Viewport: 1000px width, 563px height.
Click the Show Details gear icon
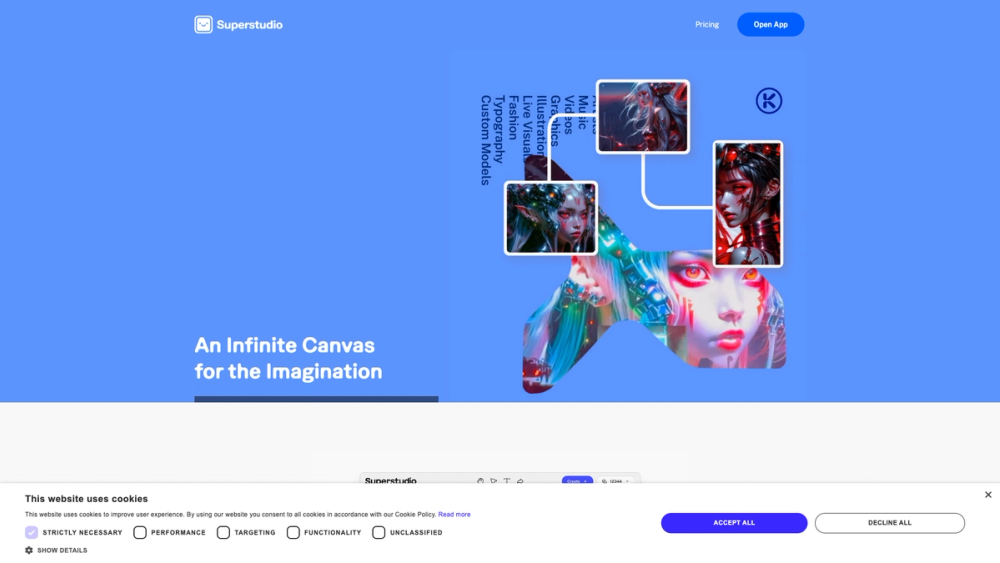(x=29, y=550)
